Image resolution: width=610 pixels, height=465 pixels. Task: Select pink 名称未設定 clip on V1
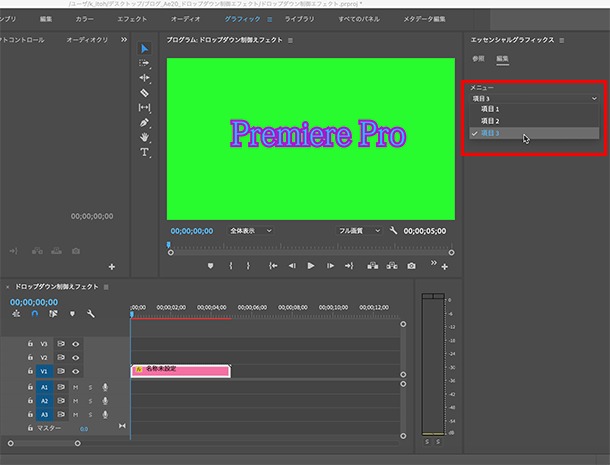[181, 371]
